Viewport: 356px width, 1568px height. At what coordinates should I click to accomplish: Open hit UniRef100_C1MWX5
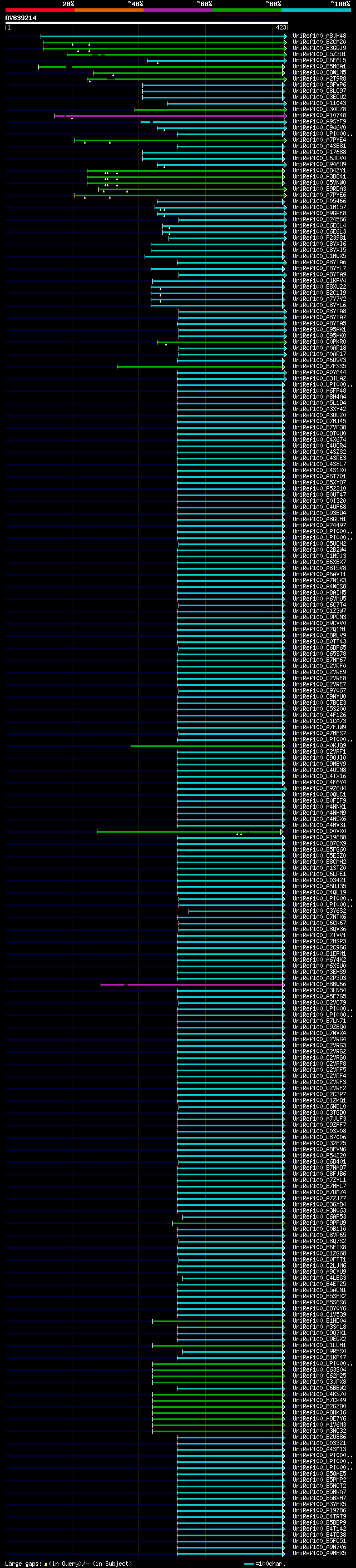(x=319, y=256)
